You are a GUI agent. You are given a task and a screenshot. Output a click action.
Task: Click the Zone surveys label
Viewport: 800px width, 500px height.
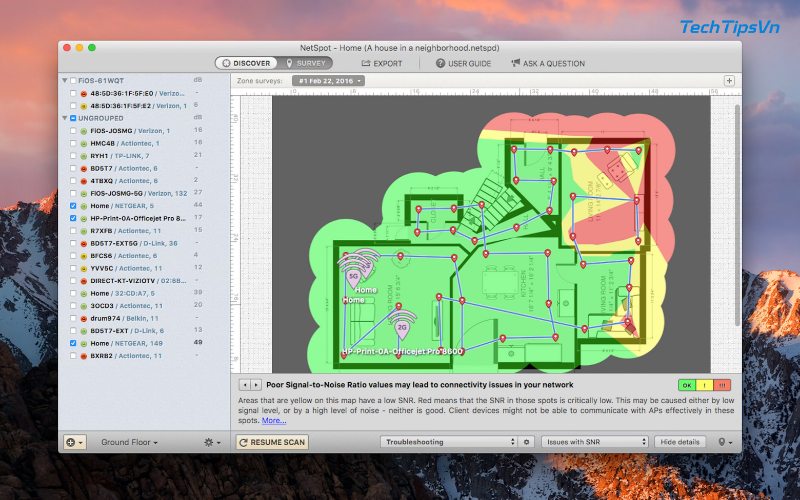[259, 81]
